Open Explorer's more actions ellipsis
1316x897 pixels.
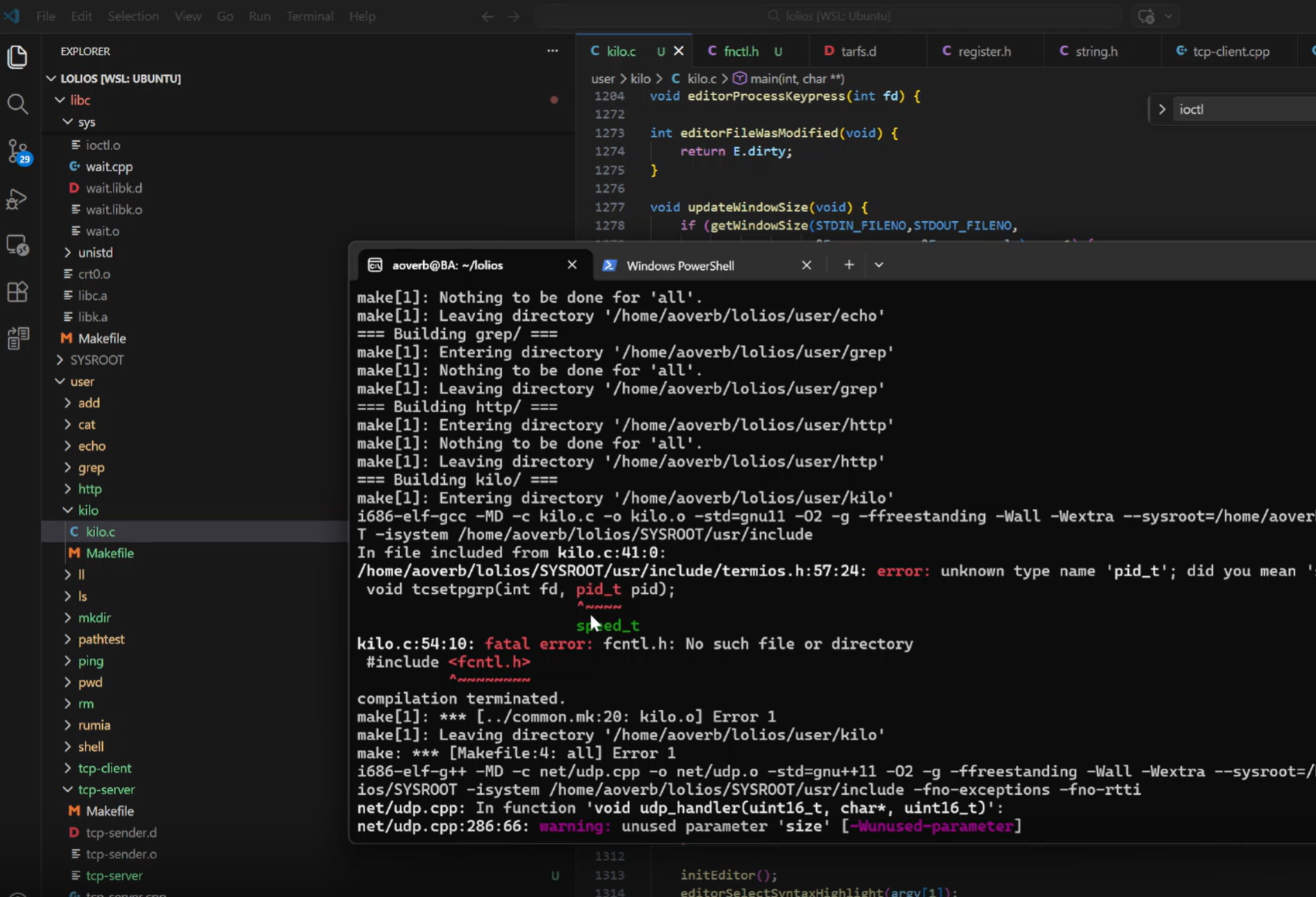(x=552, y=51)
